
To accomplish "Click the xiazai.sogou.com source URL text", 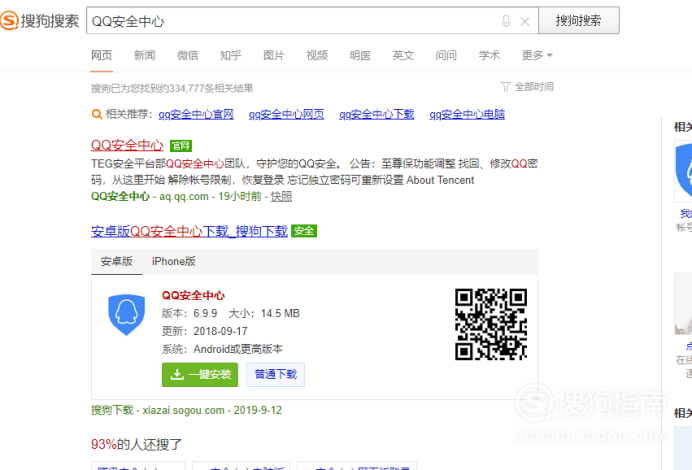I will (x=184, y=410).
